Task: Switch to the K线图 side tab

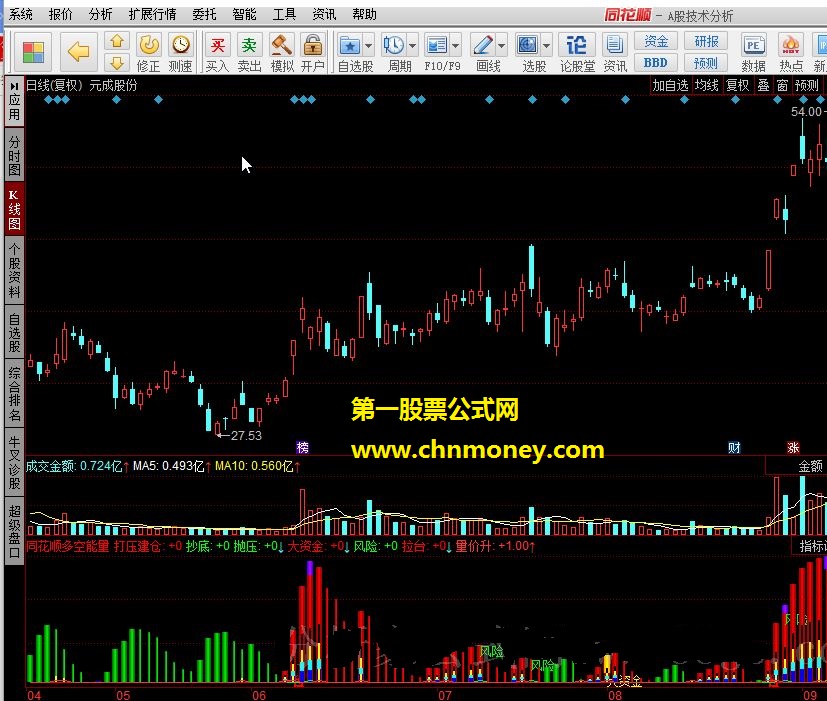Action: click(14, 209)
